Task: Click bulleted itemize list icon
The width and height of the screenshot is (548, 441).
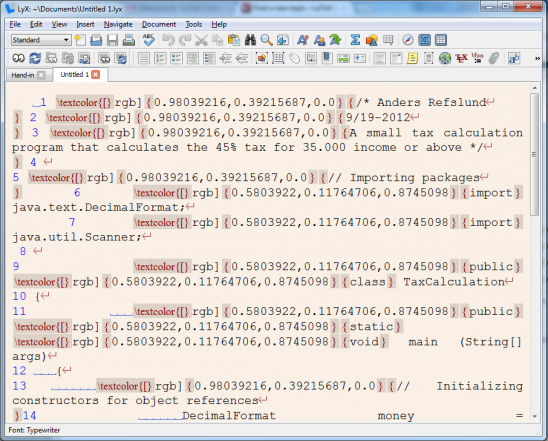Action: point(176,58)
